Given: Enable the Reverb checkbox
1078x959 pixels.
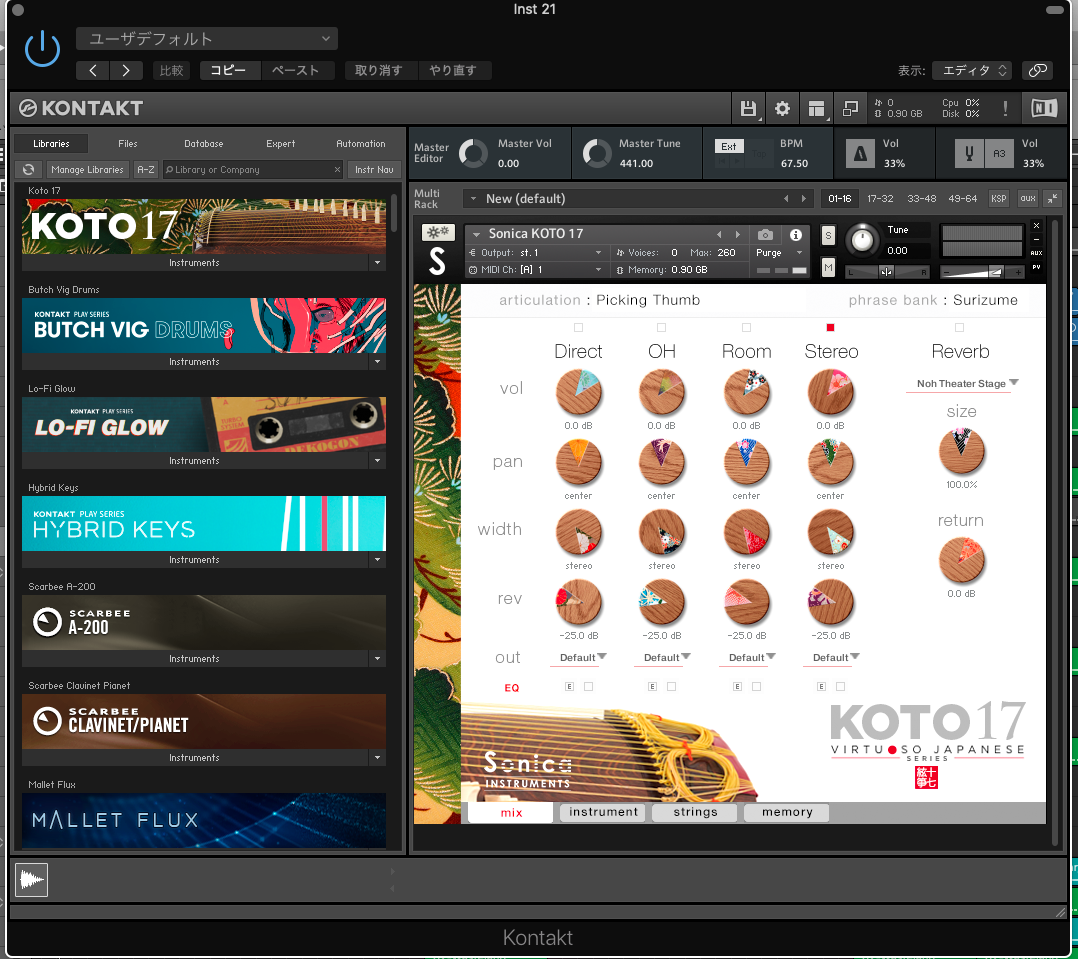Looking at the screenshot, I should tap(960, 328).
